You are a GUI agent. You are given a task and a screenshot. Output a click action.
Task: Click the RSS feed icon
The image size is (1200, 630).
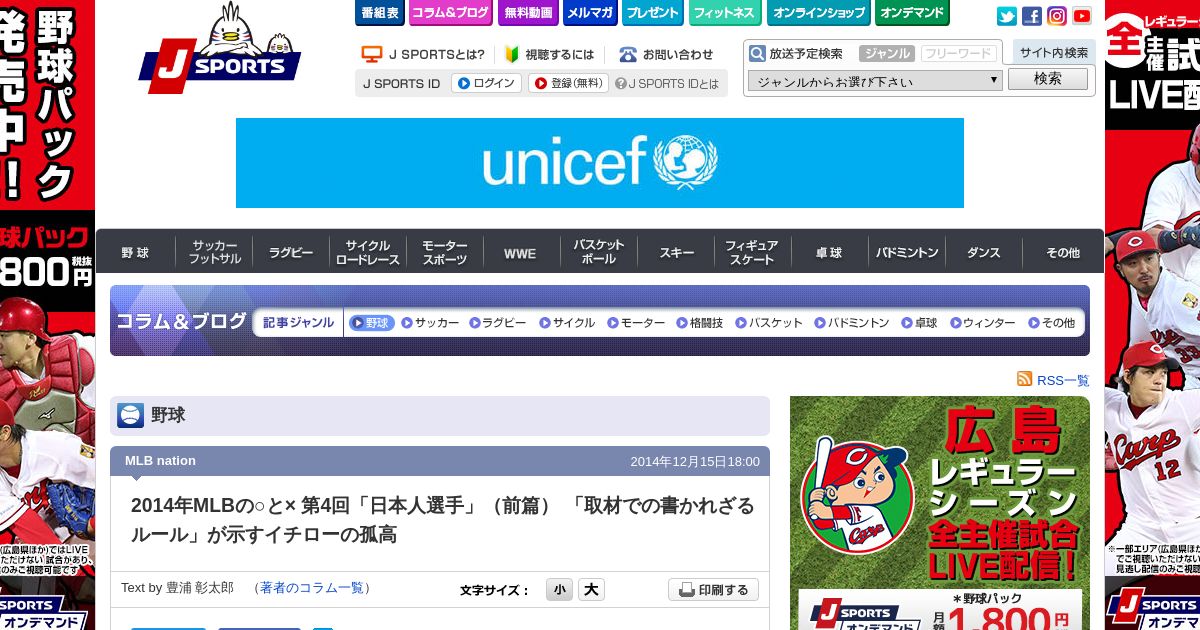(1024, 379)
